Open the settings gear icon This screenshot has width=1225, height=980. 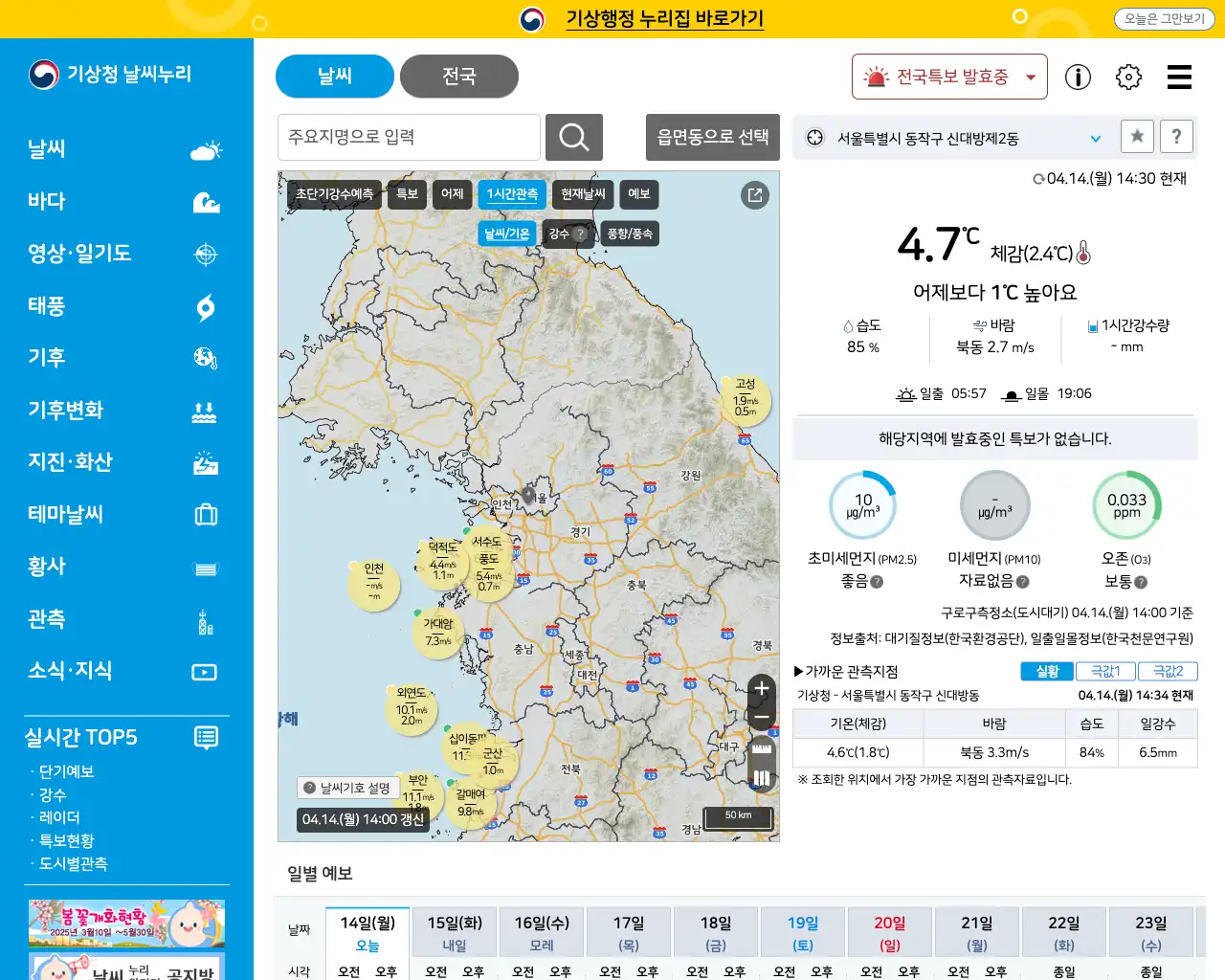(x=1128, y=78)
